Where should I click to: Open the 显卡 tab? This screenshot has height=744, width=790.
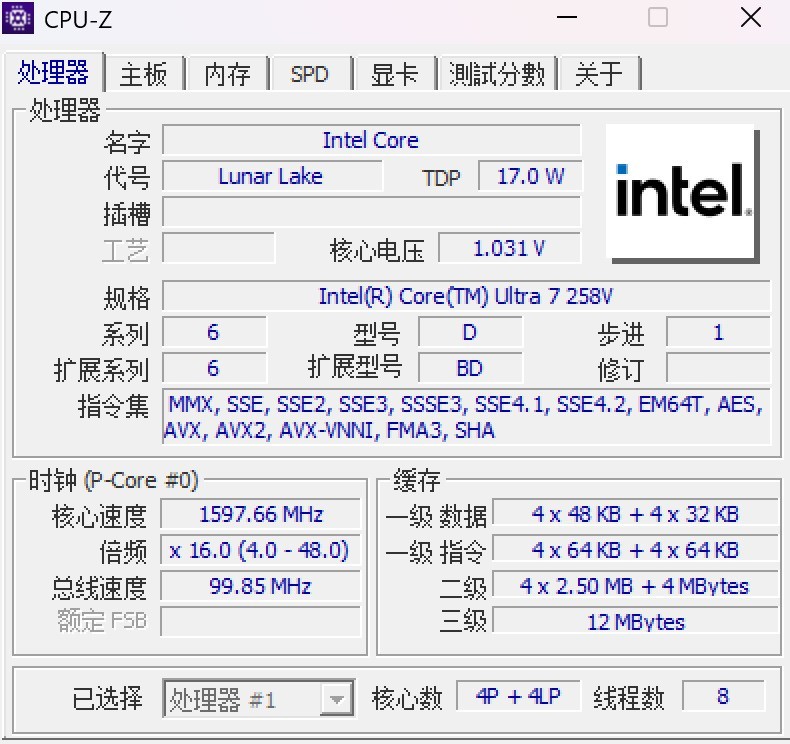pos(394,75)
